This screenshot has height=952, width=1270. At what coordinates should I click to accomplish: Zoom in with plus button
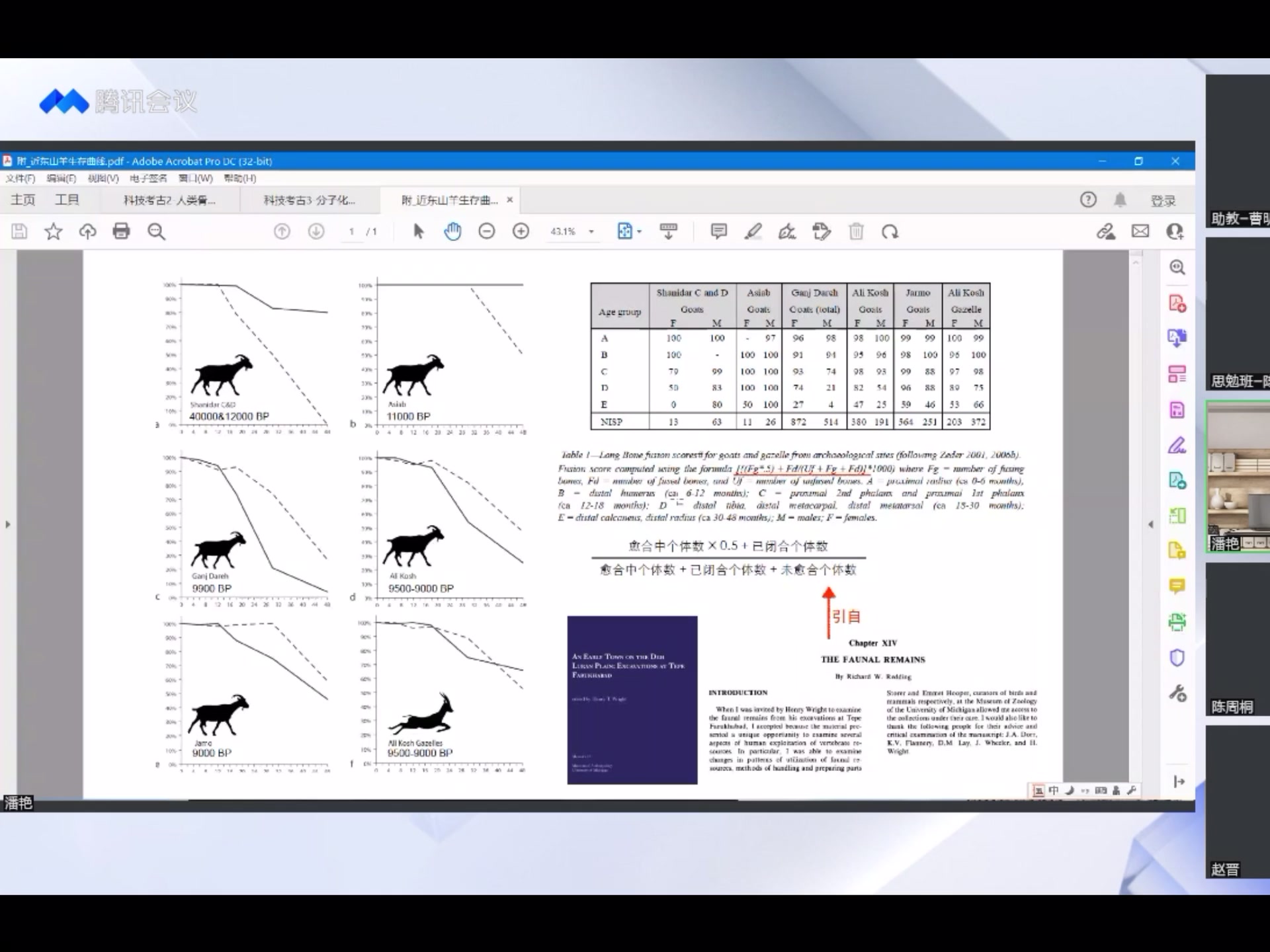tap(521, 231)
